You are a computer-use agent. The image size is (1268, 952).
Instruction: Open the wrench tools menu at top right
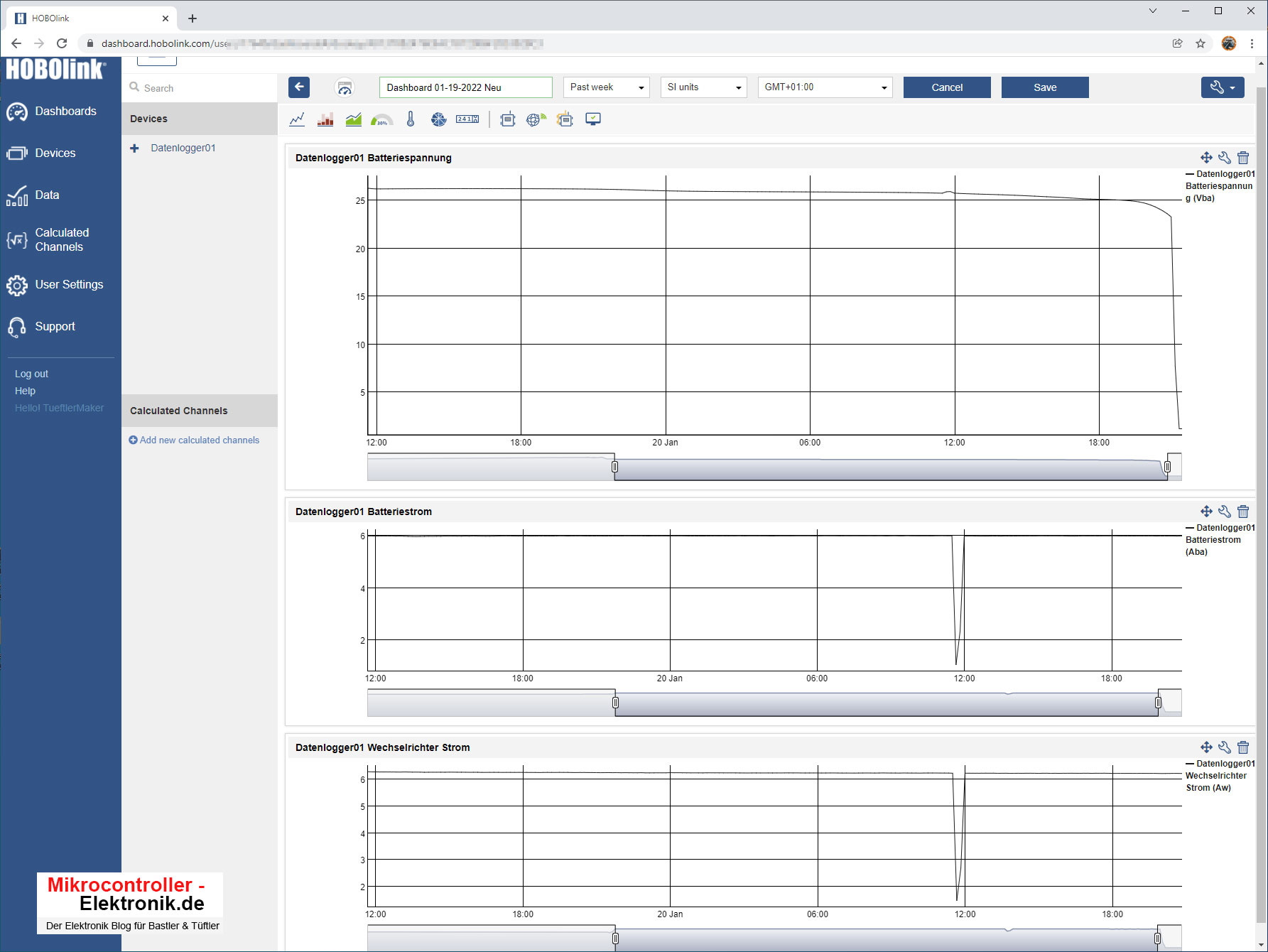pos(1223,87)
